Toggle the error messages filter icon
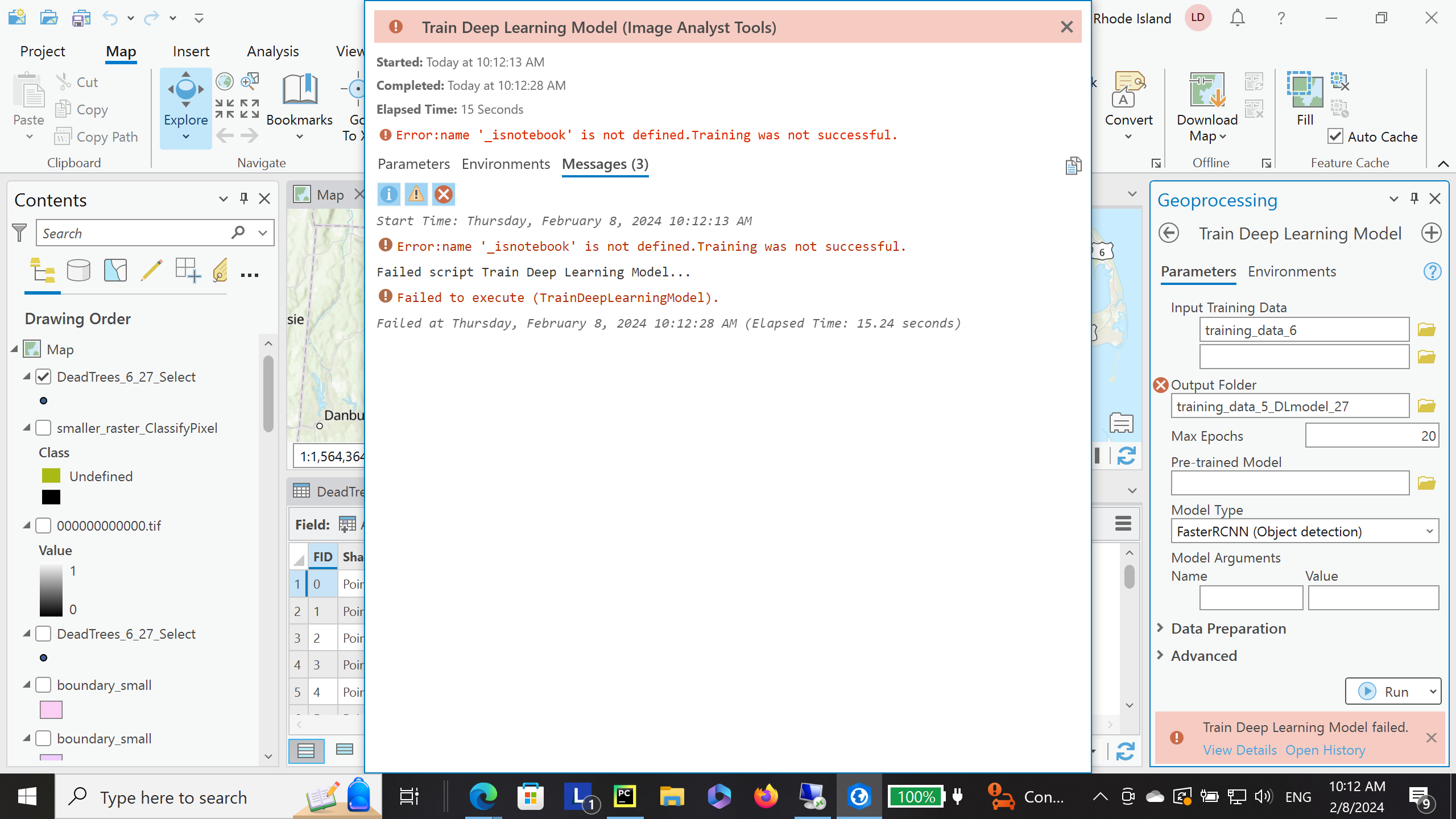 (443, 195)
